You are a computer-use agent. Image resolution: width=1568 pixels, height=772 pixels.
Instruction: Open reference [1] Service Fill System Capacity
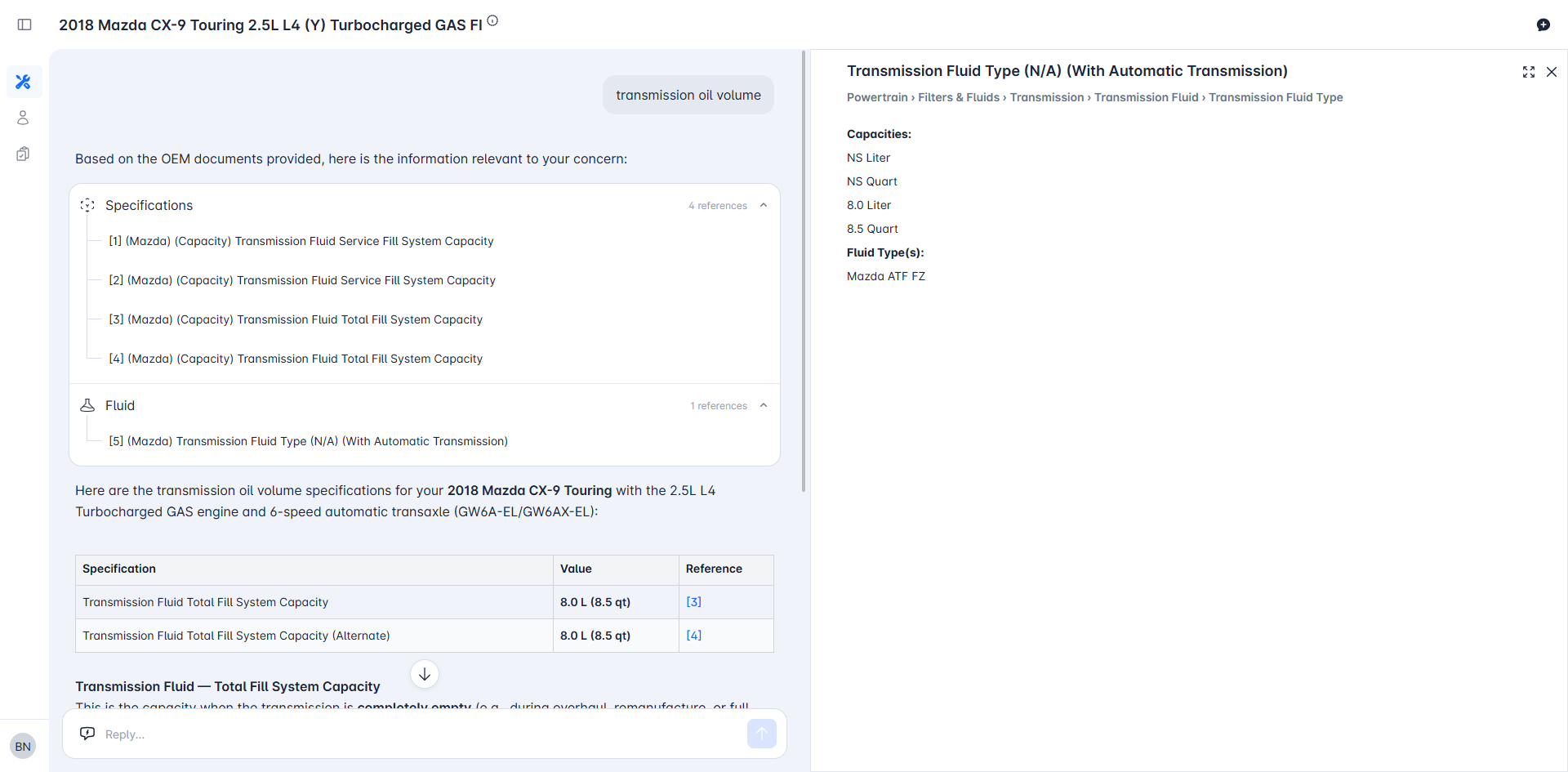click(x=301, y=241)
